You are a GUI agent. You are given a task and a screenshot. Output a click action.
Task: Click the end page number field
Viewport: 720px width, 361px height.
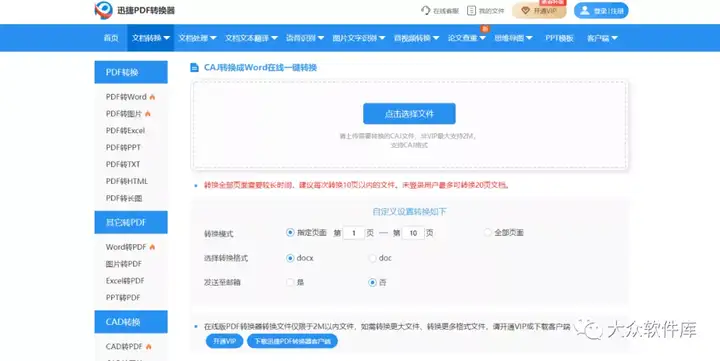click(x=413, y=233)
